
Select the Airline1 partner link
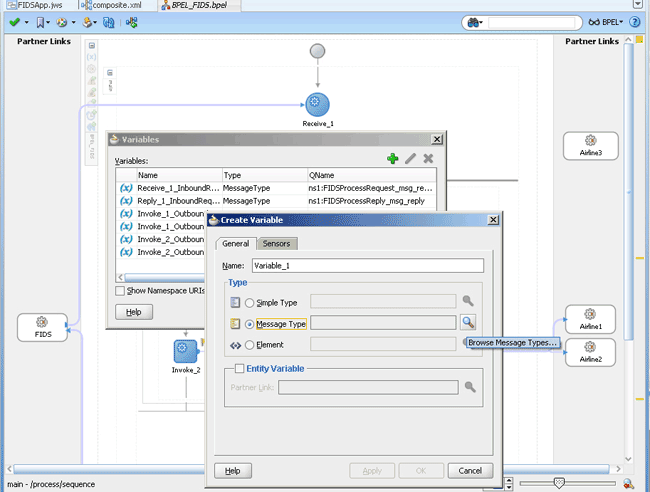coord(590,319)
